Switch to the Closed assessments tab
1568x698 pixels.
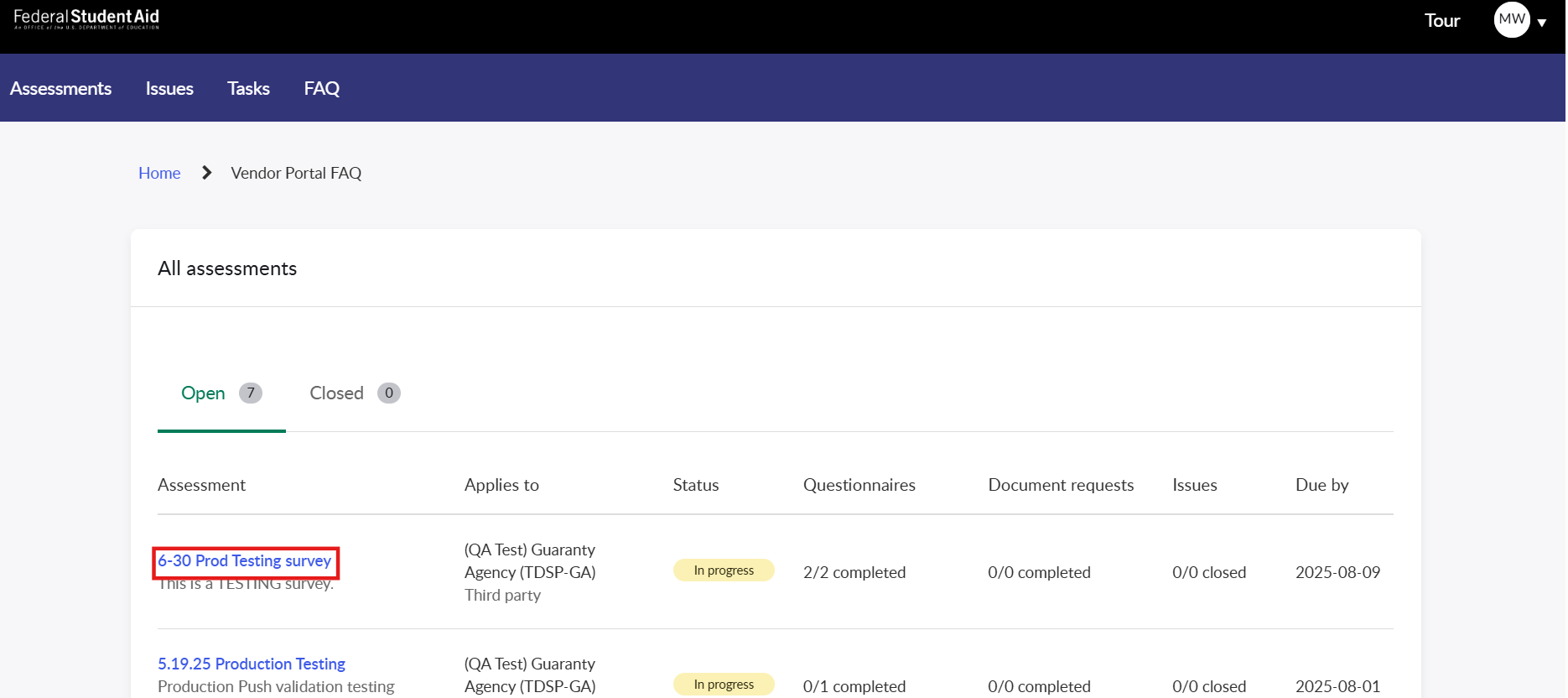[x=336, y=393]
